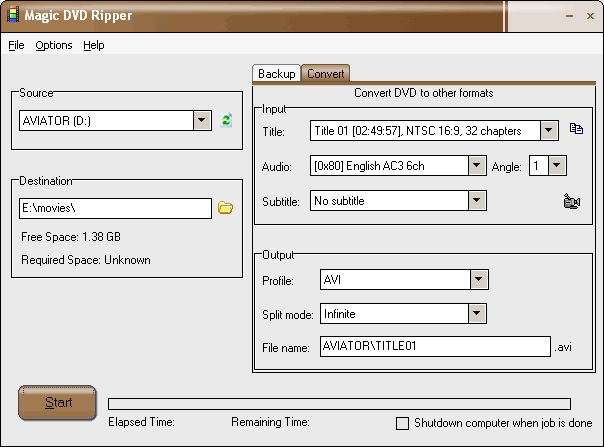
Task: Open the Split mode dropdown
Action: click(477, 314)
